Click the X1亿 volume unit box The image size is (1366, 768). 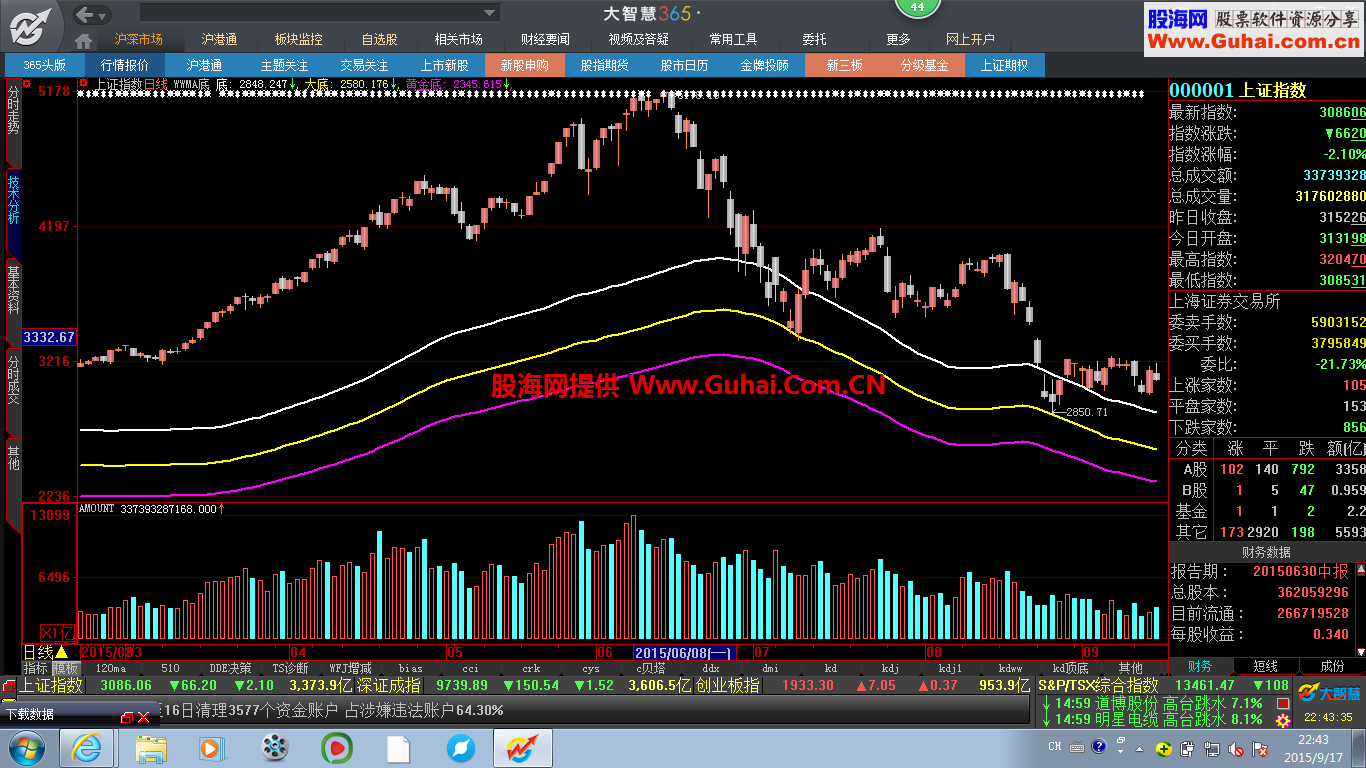[x=57, y=632]
